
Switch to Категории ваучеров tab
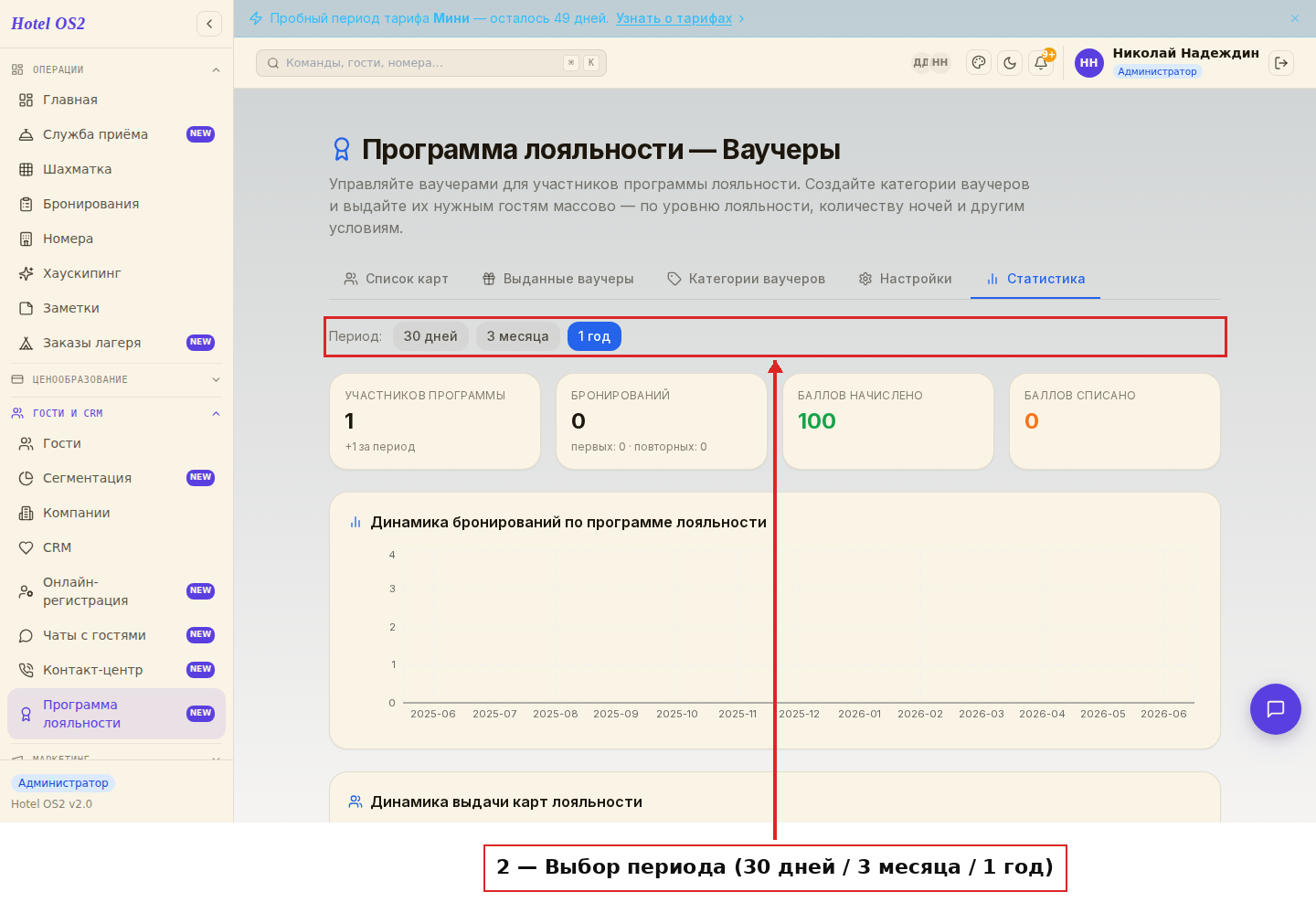click(746, 279)
